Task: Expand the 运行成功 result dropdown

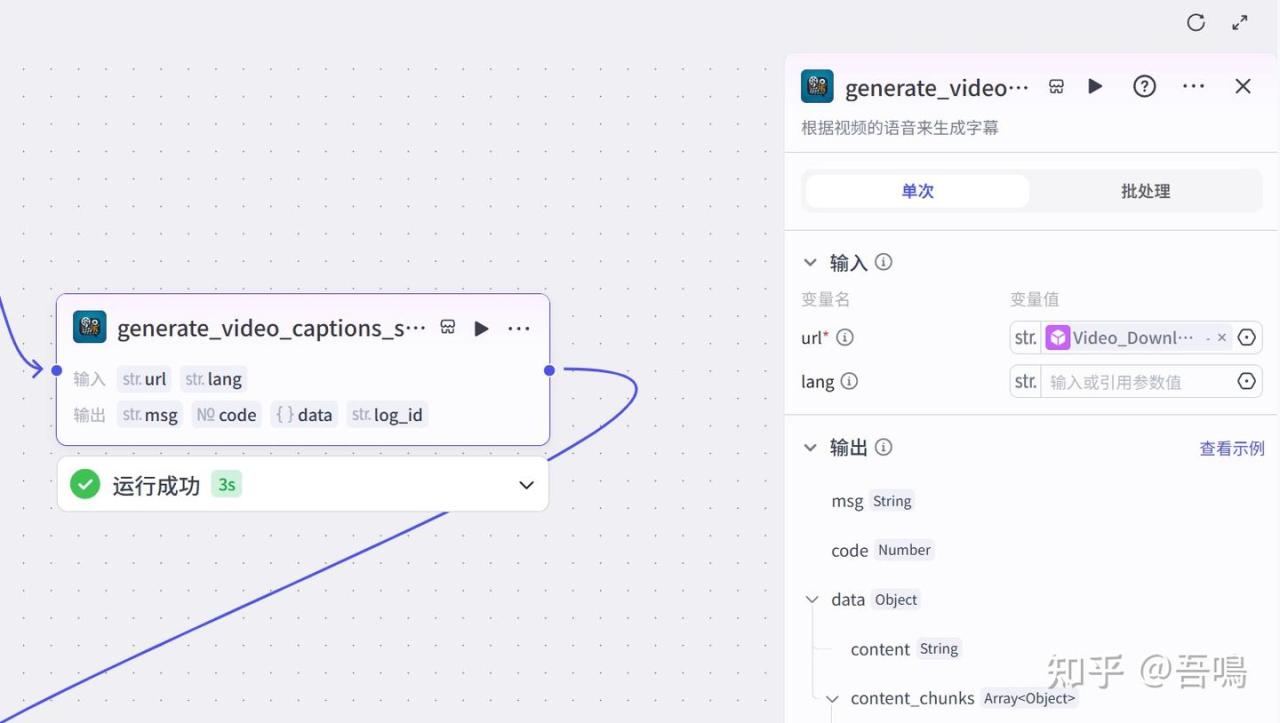Action: [526, 485]
